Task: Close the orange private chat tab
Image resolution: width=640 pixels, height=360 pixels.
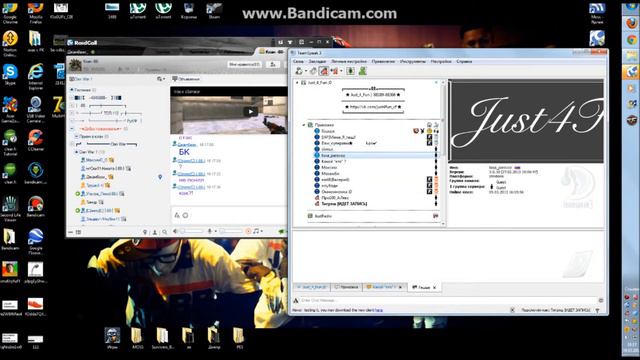Action: point(400,287)
